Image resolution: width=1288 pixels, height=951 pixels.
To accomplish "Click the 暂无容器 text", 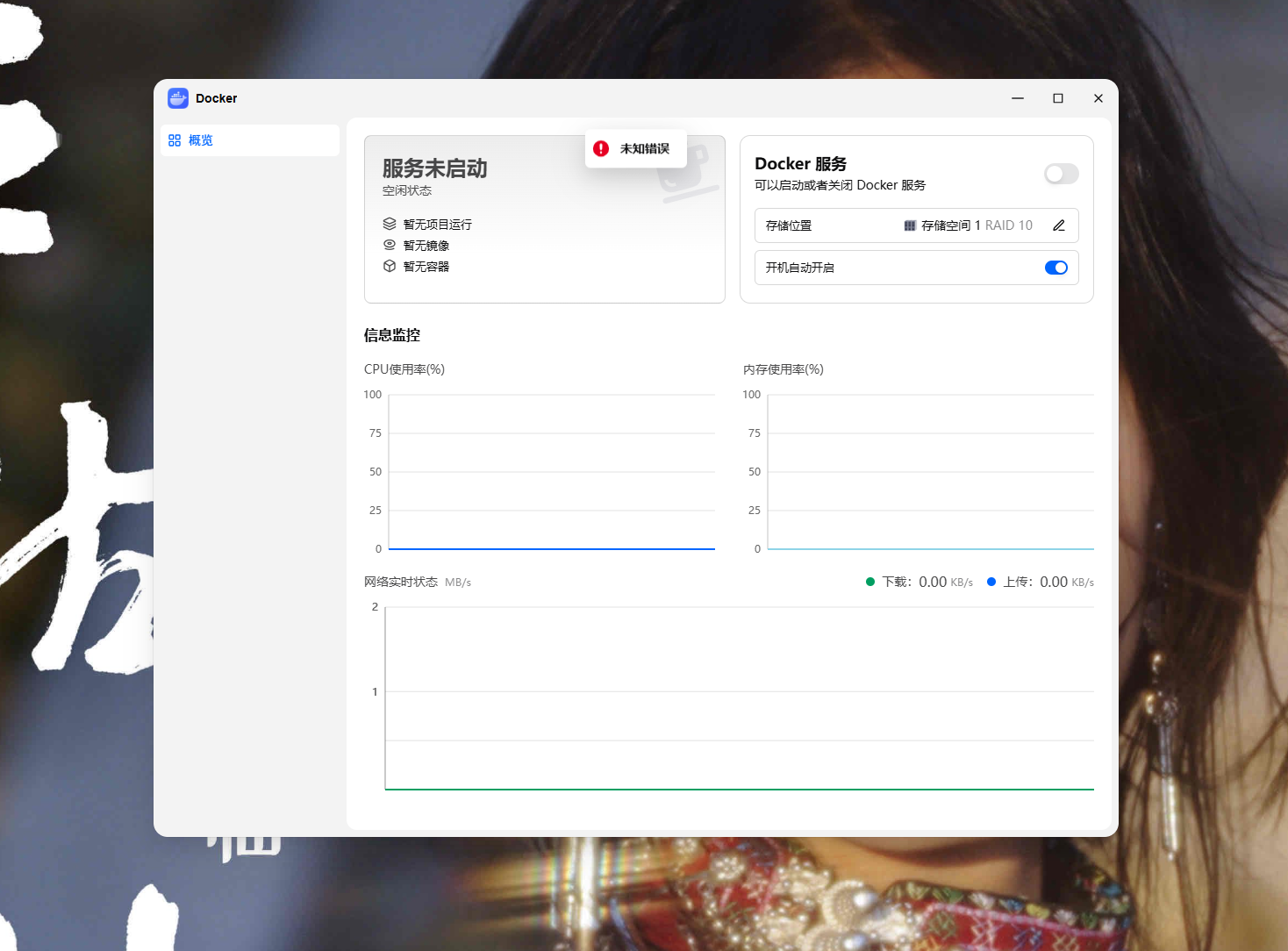I will click(426, 267).
